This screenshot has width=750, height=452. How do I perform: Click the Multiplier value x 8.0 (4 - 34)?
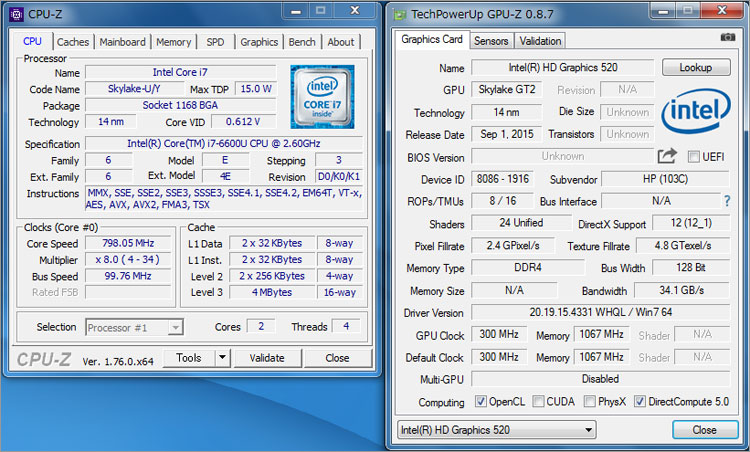click(x=128, y=259)
